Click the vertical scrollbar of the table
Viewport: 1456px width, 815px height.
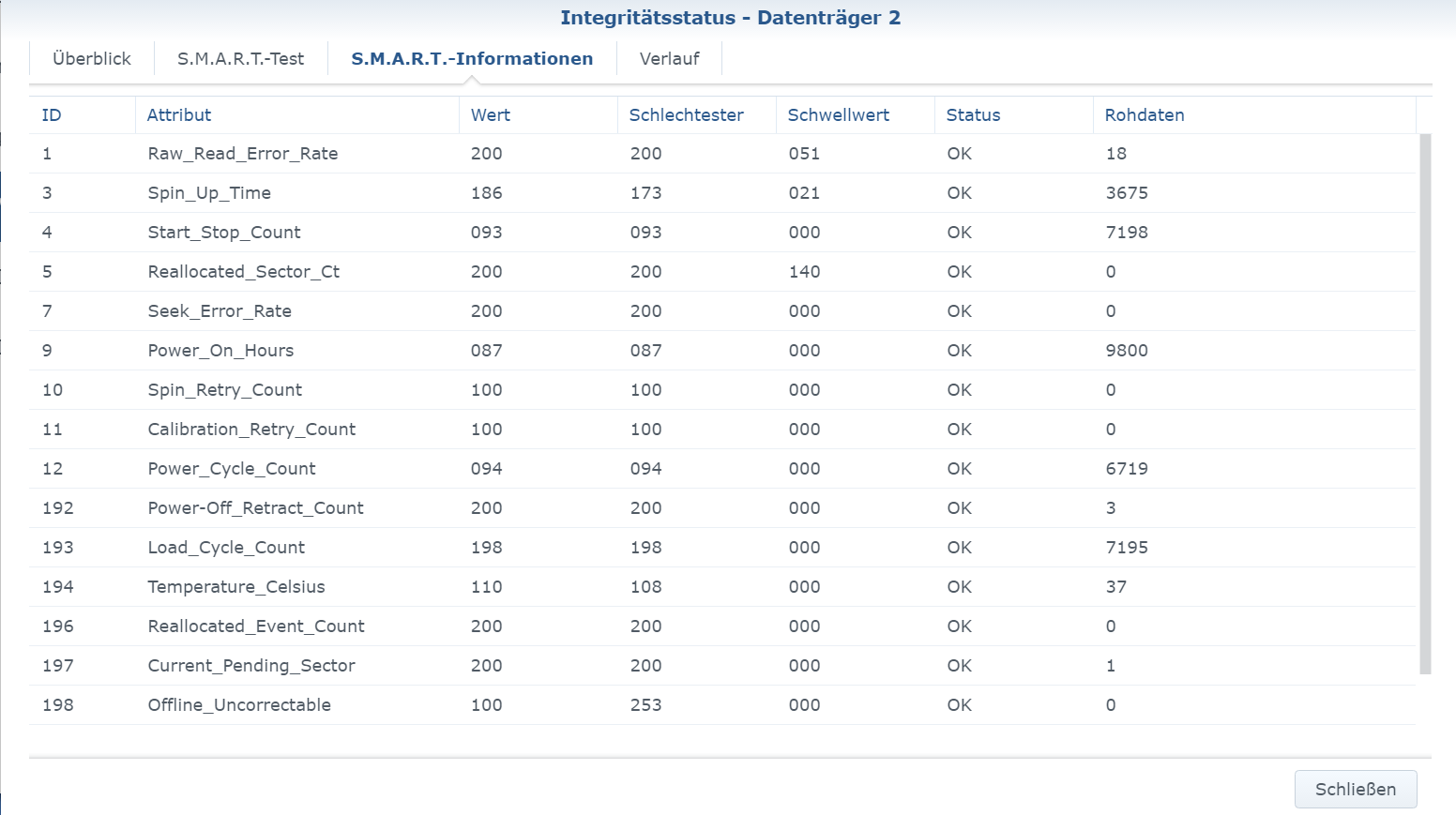click(x=1425, y=403)
